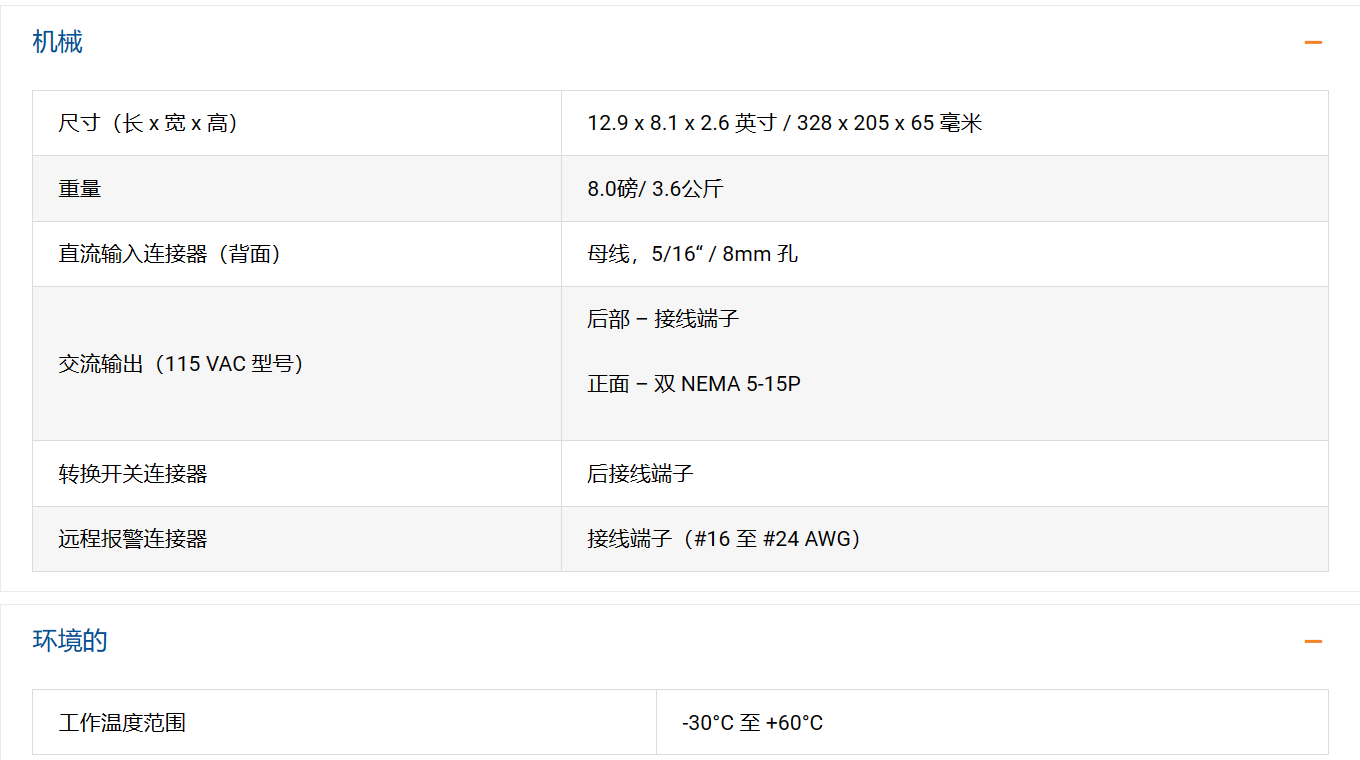Click the 环境的 section heading
Screen dimensions: 1360x760
(70, 641)
